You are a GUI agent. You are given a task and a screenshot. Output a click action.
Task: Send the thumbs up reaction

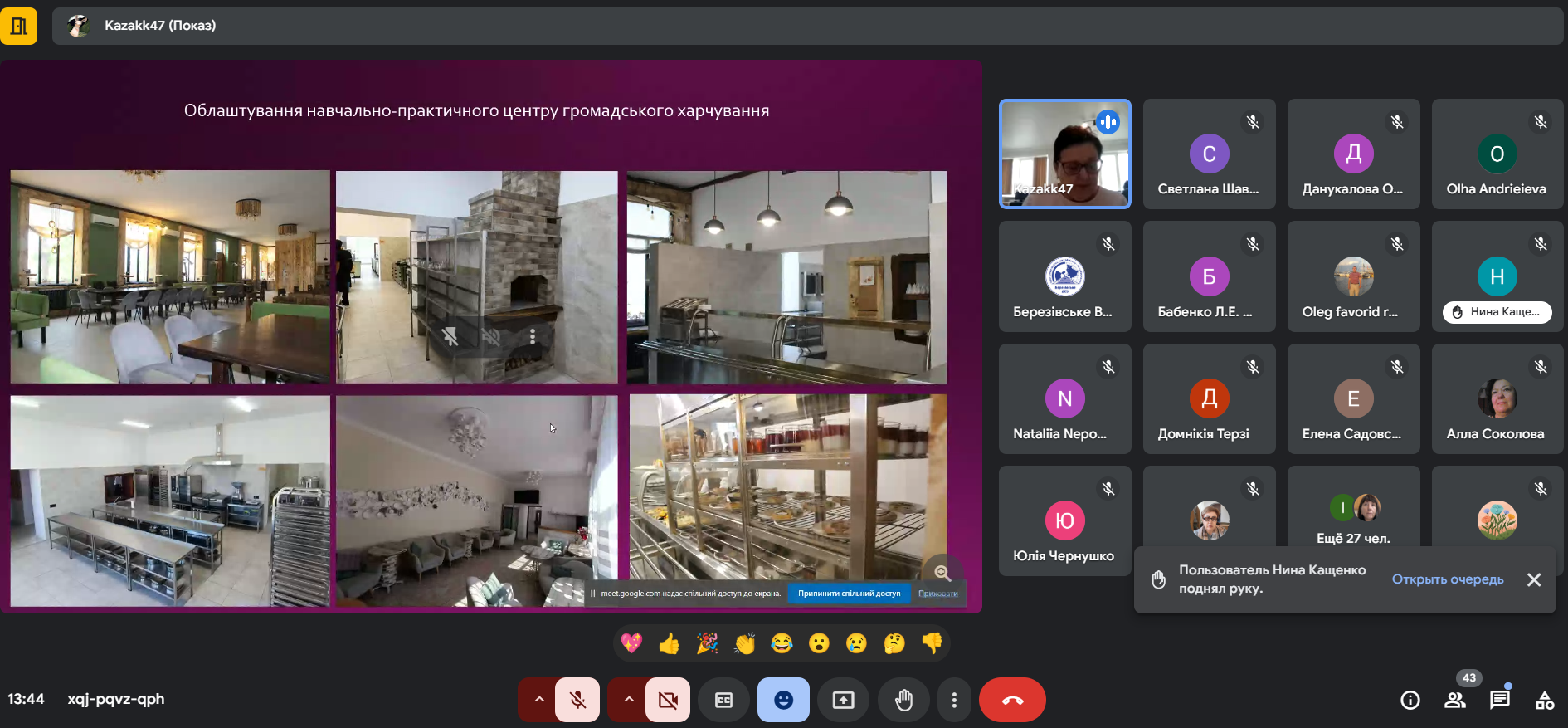tap(669, 643)
